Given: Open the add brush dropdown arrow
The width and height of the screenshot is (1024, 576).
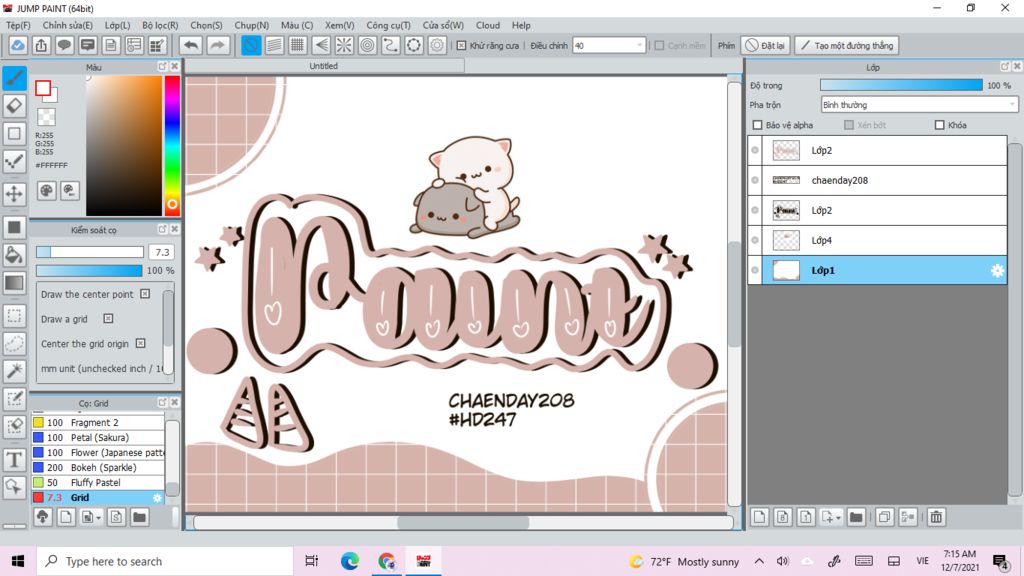Looking at the screenshot, I should (x=98, y=518).
